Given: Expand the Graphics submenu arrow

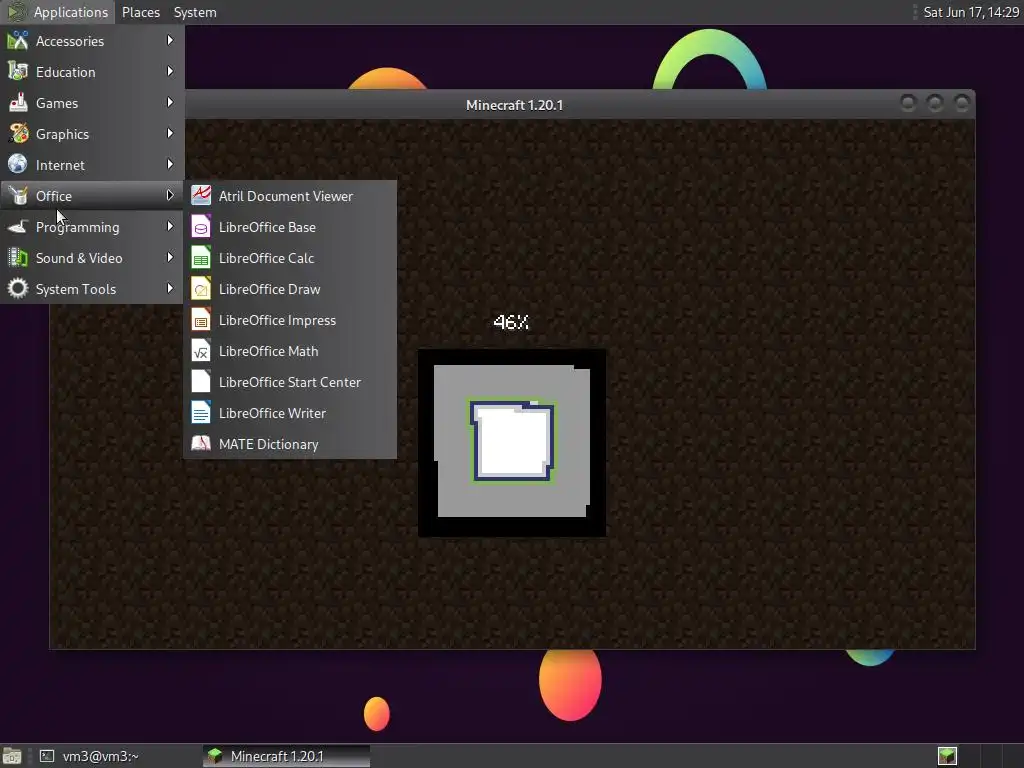Looking at the screenshot, I should 170,133.
